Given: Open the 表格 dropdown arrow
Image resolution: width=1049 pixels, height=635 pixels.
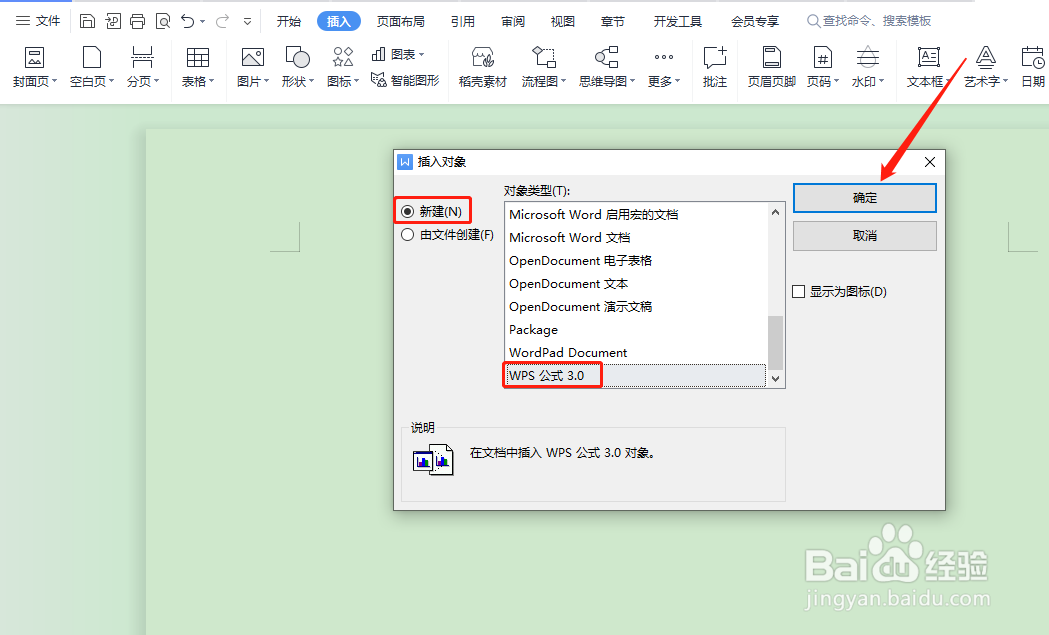Looking at the screenshot, I should click(212, 81).
